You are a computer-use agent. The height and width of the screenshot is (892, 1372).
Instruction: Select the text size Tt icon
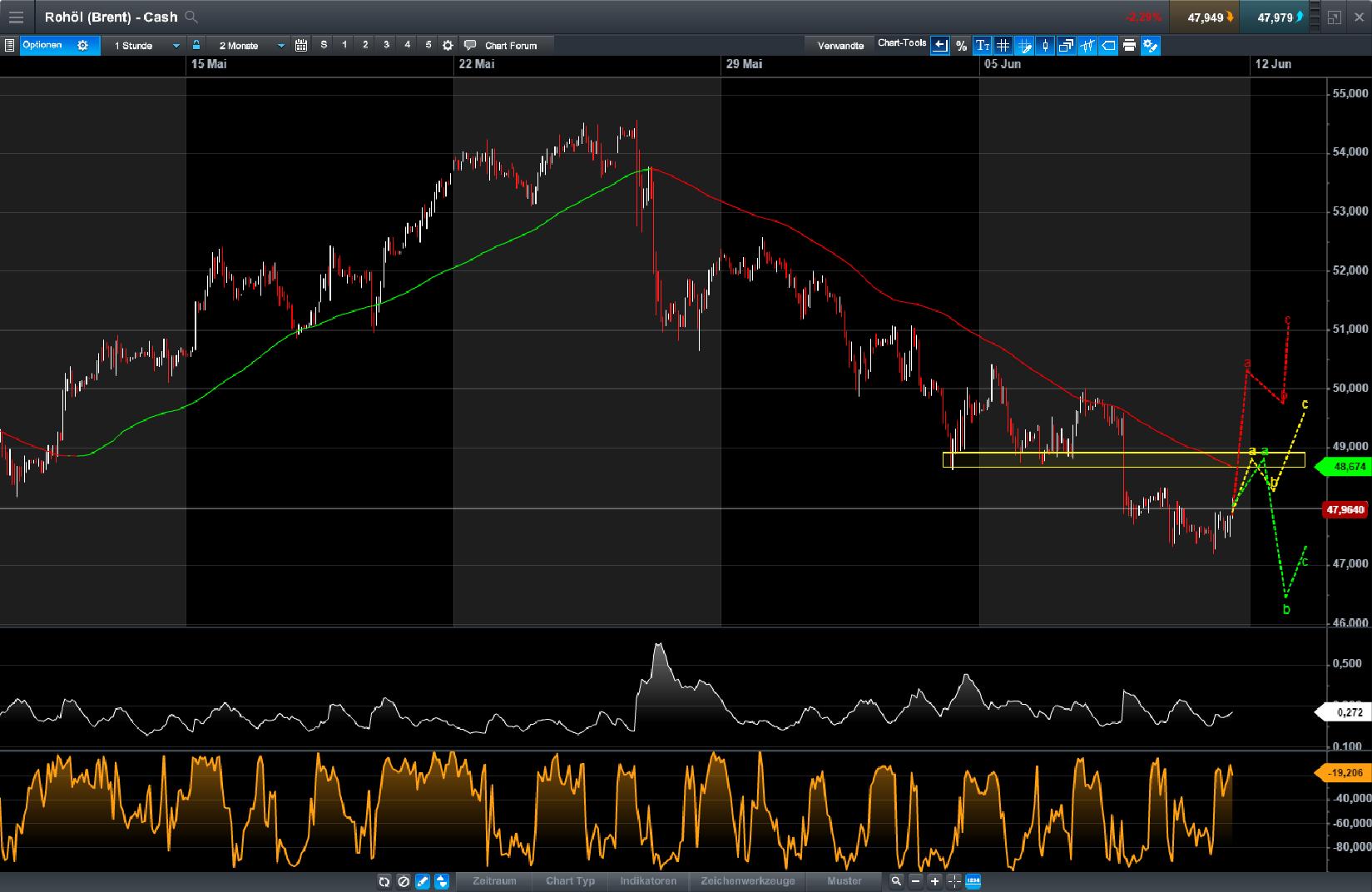[982, 46]
